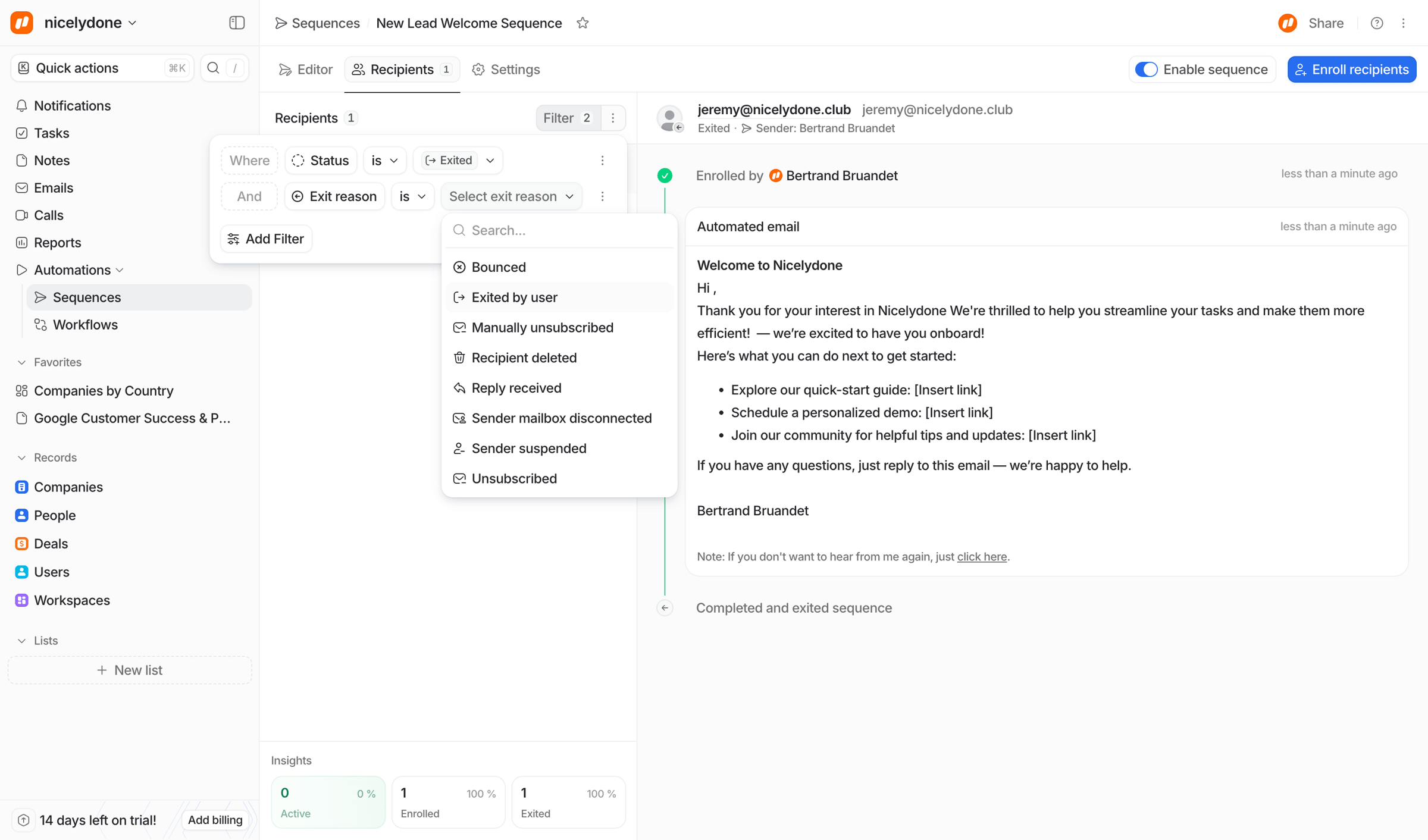Select Sender mailbox disconnected option

[559, 418]
